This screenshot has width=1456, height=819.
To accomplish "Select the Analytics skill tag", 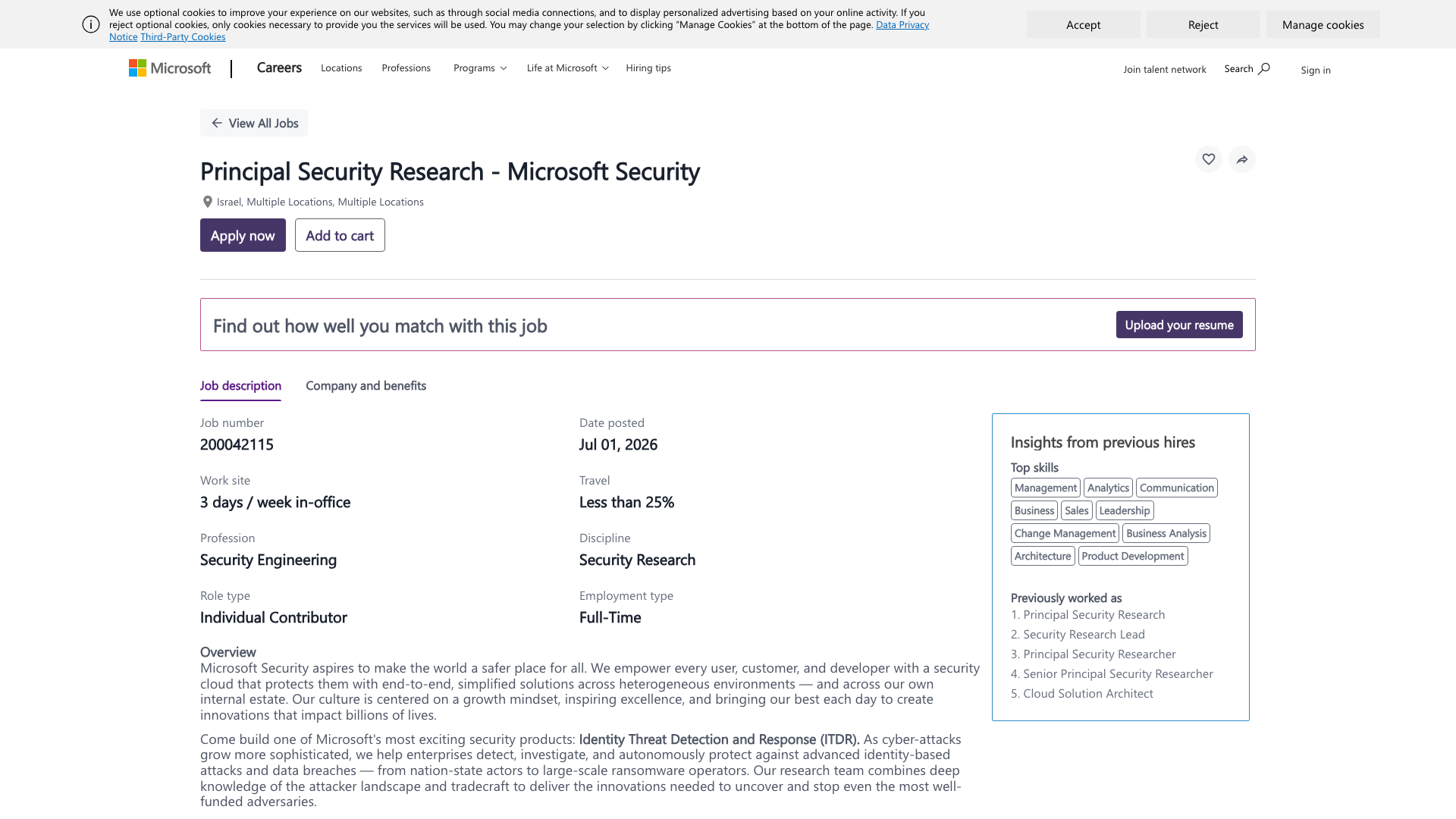I will click(1108, 488).
